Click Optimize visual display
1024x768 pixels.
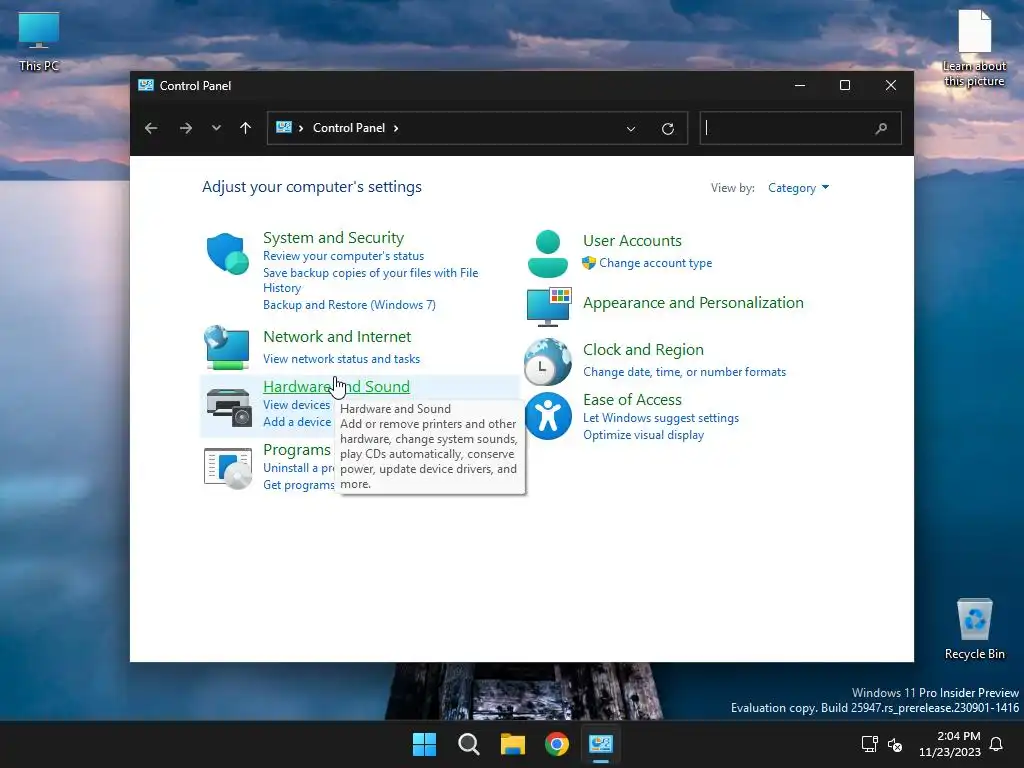tap(643, 435)
